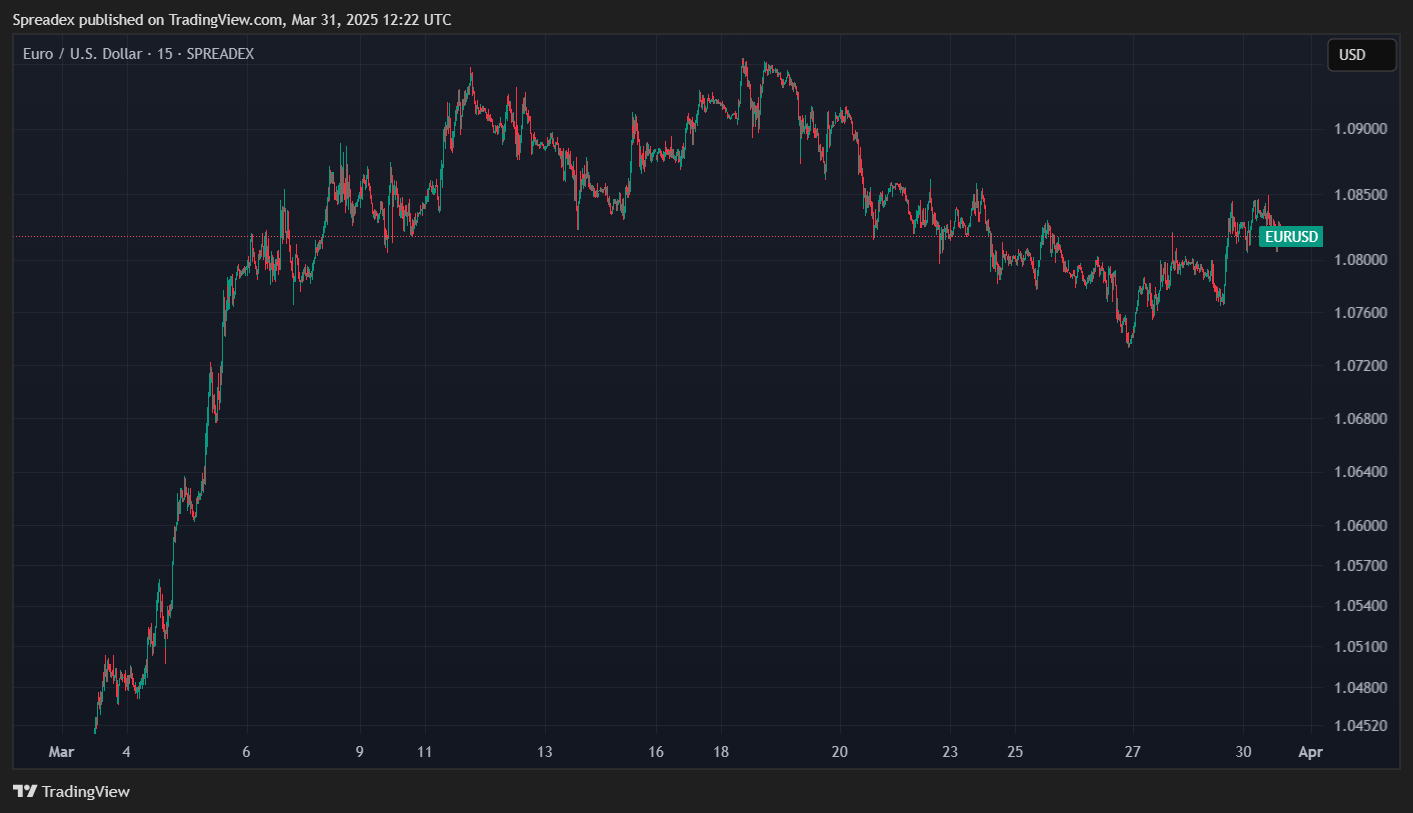Screen dimensions: 1413x813
Task: Click the 25 date label on time axis
Action: pos(1015,752)
